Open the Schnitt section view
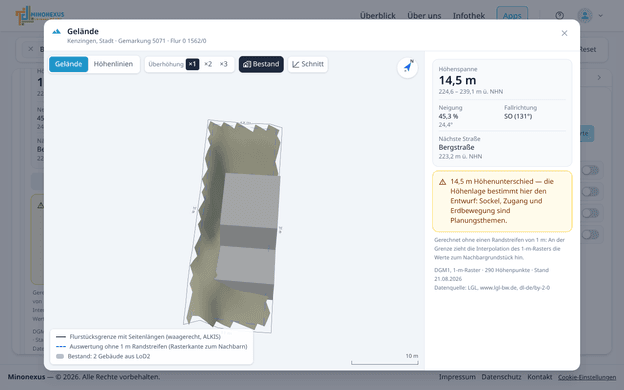624x390 pixels. point(308,64)
